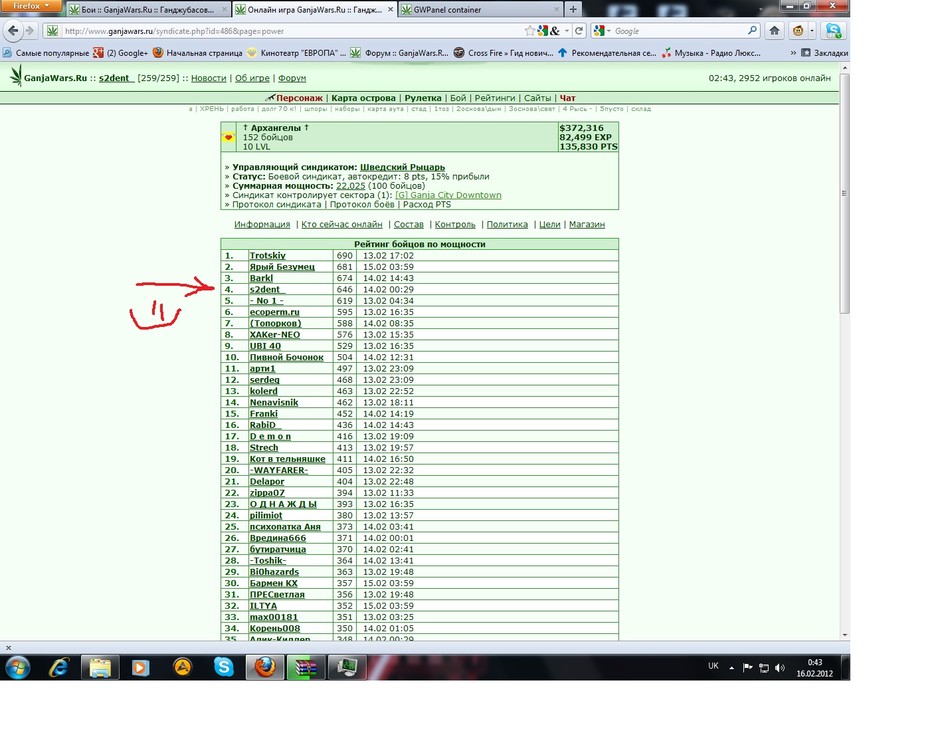Viewport: 930px width, 731px height.
Task: Click the taskbar clock showing 0:43
Action: 814,668
